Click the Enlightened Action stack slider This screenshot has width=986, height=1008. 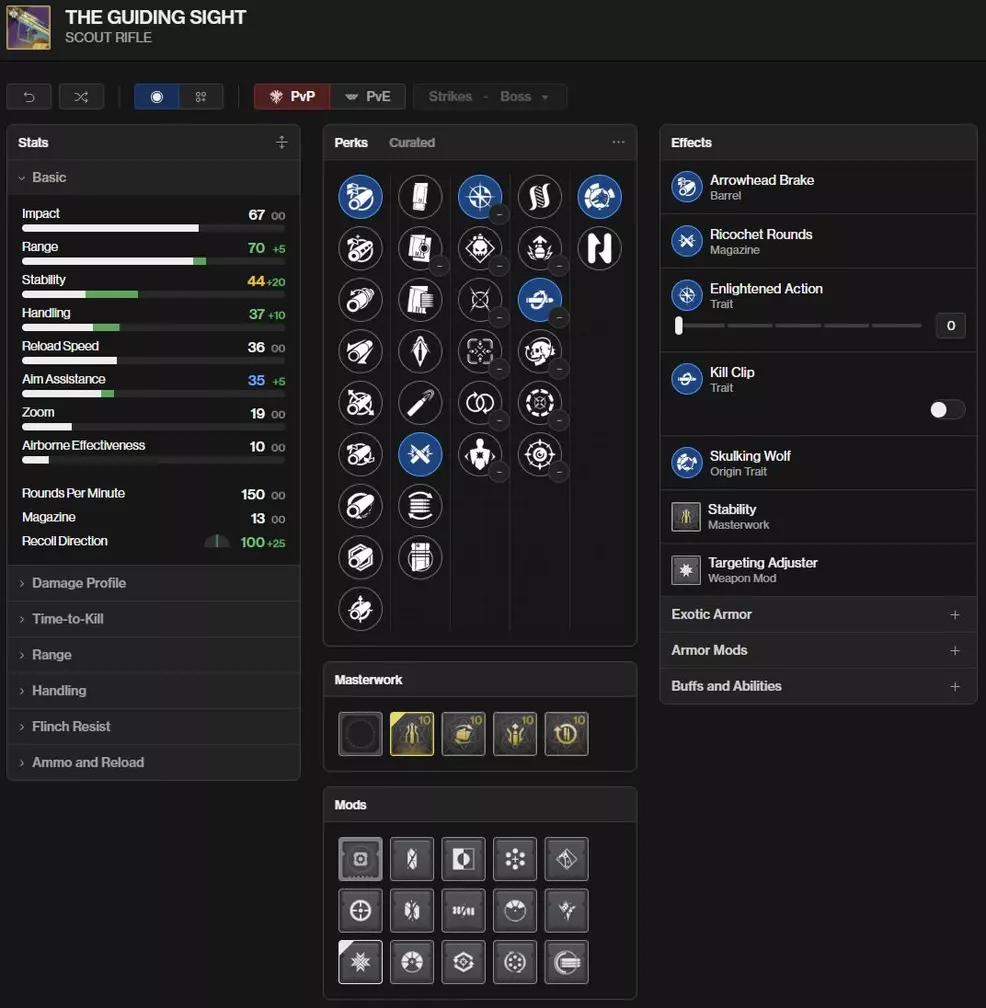click(x=798, y=325)
